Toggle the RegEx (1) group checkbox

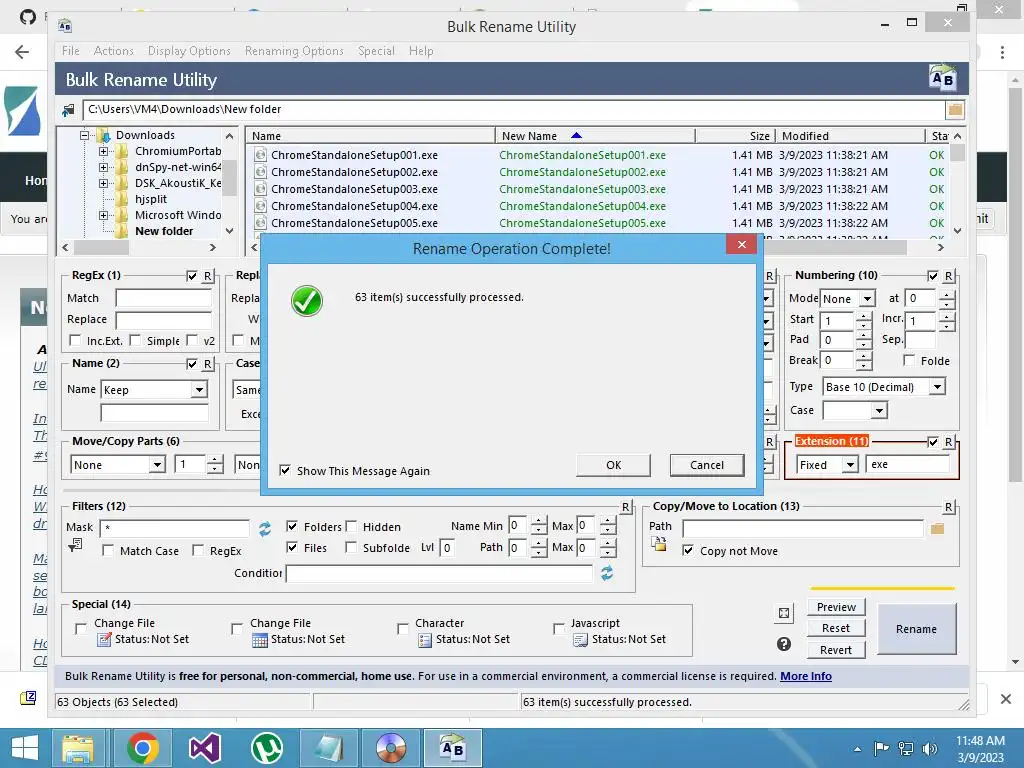(x=192, y=276)
